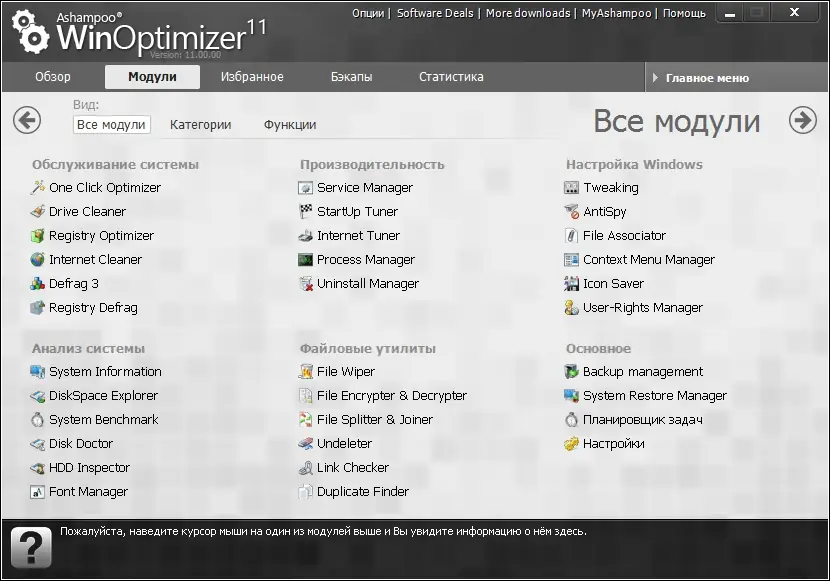The height and width of the screenshot is (581, 830).
Task: Launch Link Checker module
Action: 344,468
